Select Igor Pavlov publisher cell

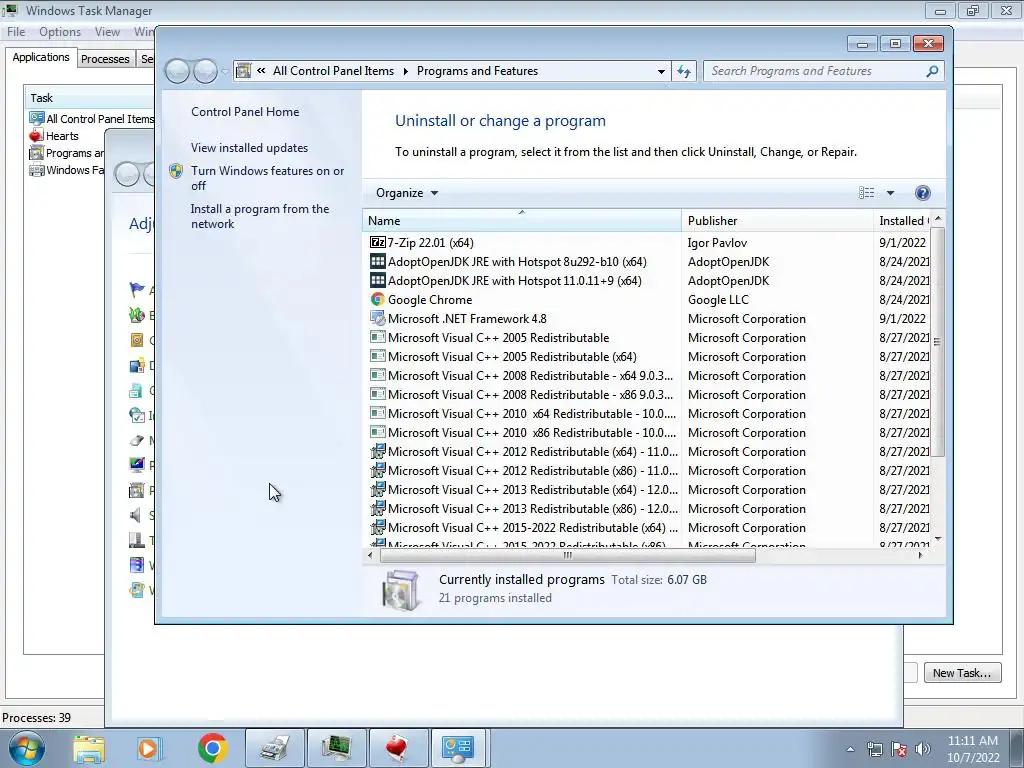click(717, 242)
